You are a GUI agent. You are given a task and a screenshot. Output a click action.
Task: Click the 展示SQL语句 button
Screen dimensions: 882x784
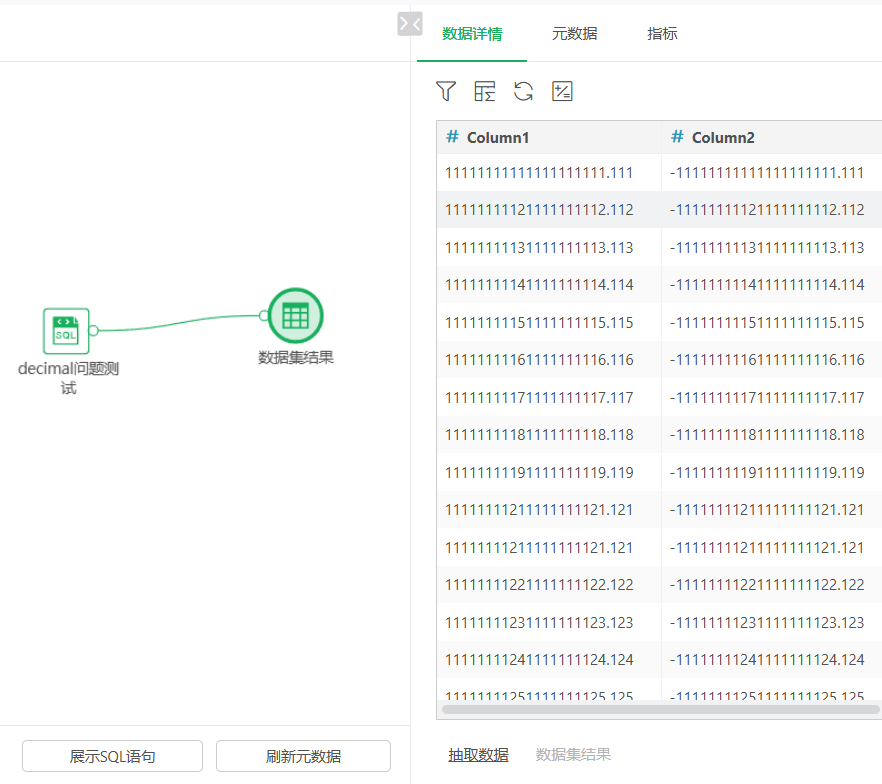point(112,756)
